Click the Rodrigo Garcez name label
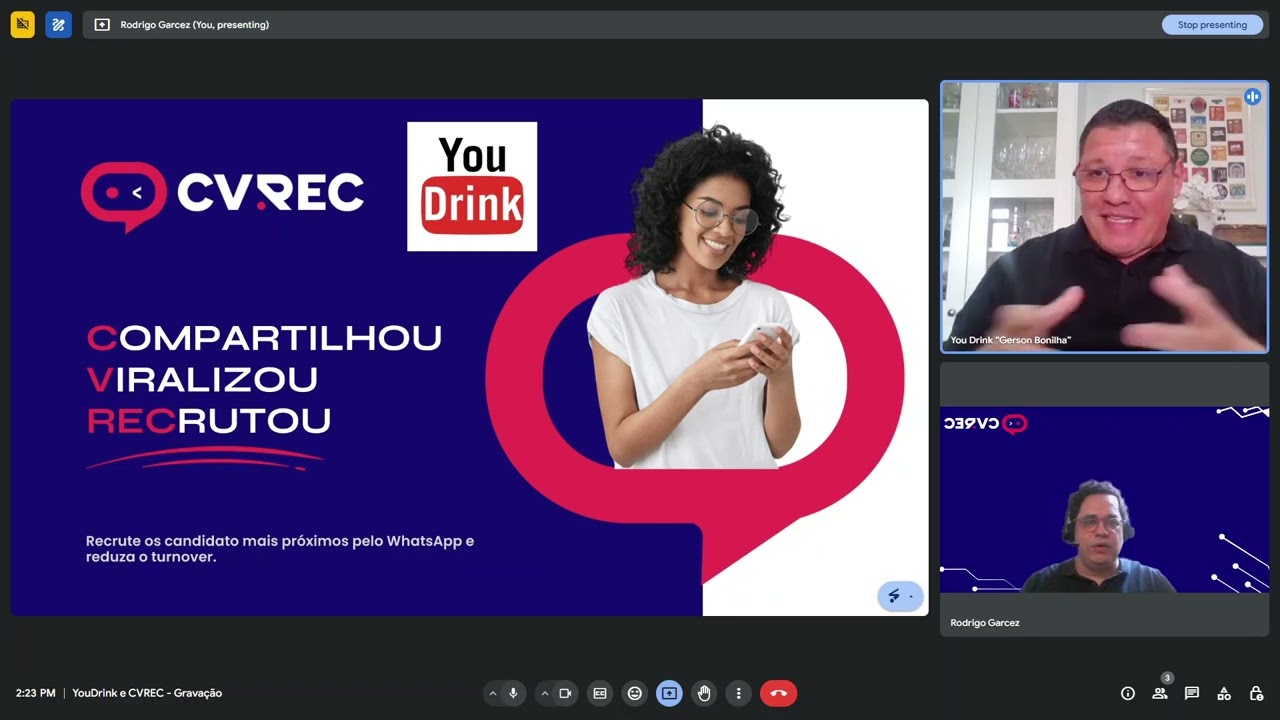The image size is (1280, 720). [x=985, y=623]
